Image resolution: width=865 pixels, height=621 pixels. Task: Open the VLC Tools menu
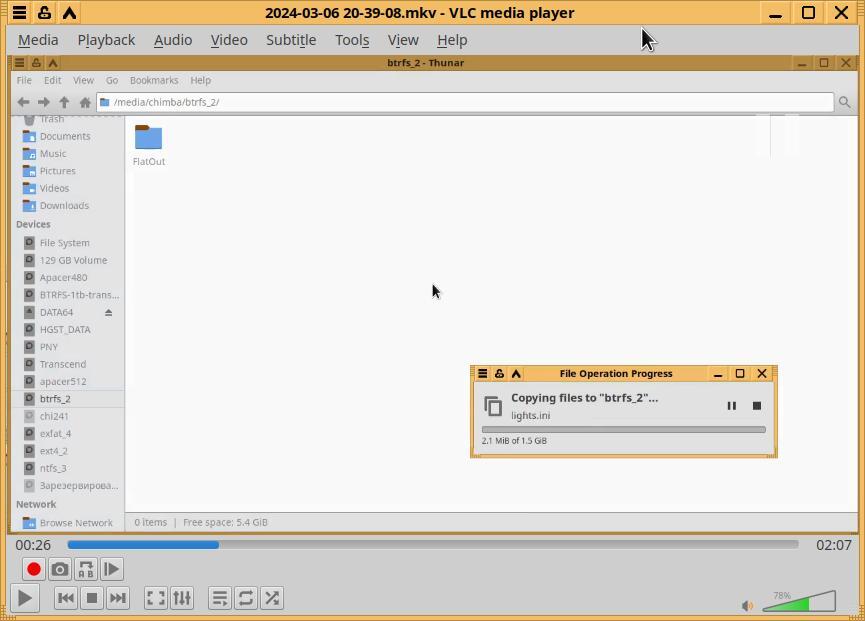(352, 40)
